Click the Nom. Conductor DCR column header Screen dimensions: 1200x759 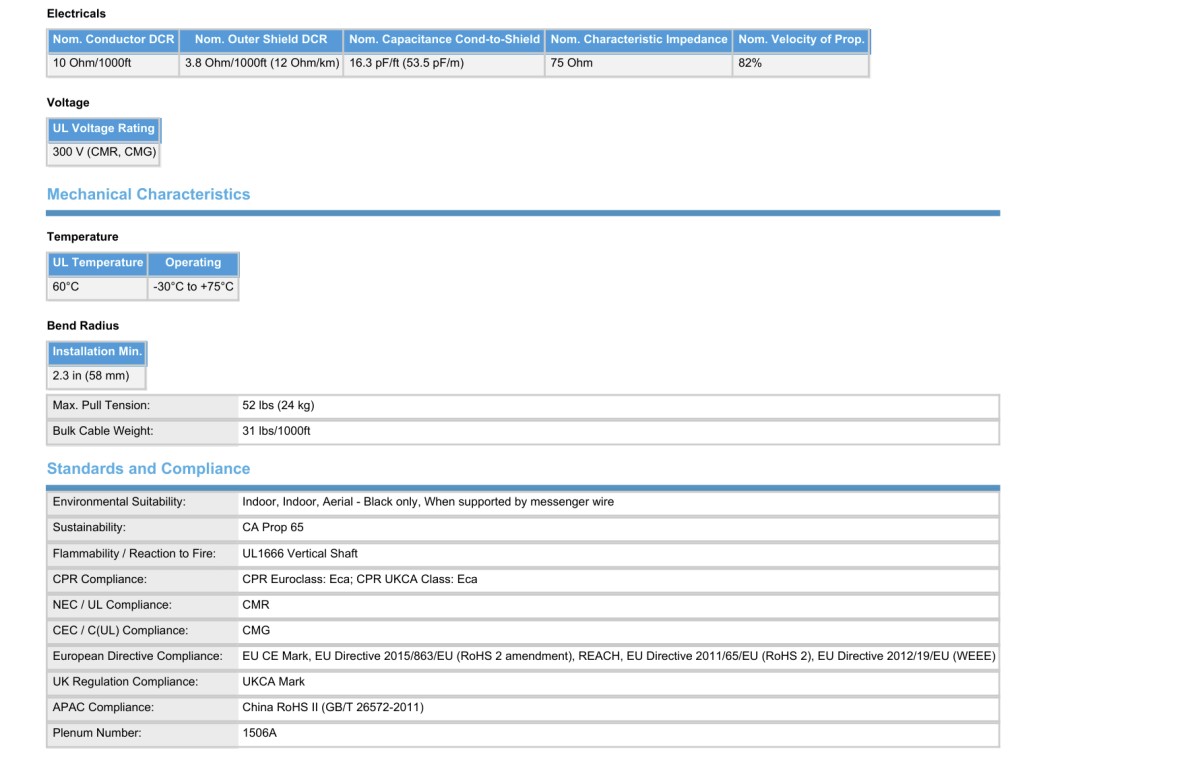click(x=113, y=40)
